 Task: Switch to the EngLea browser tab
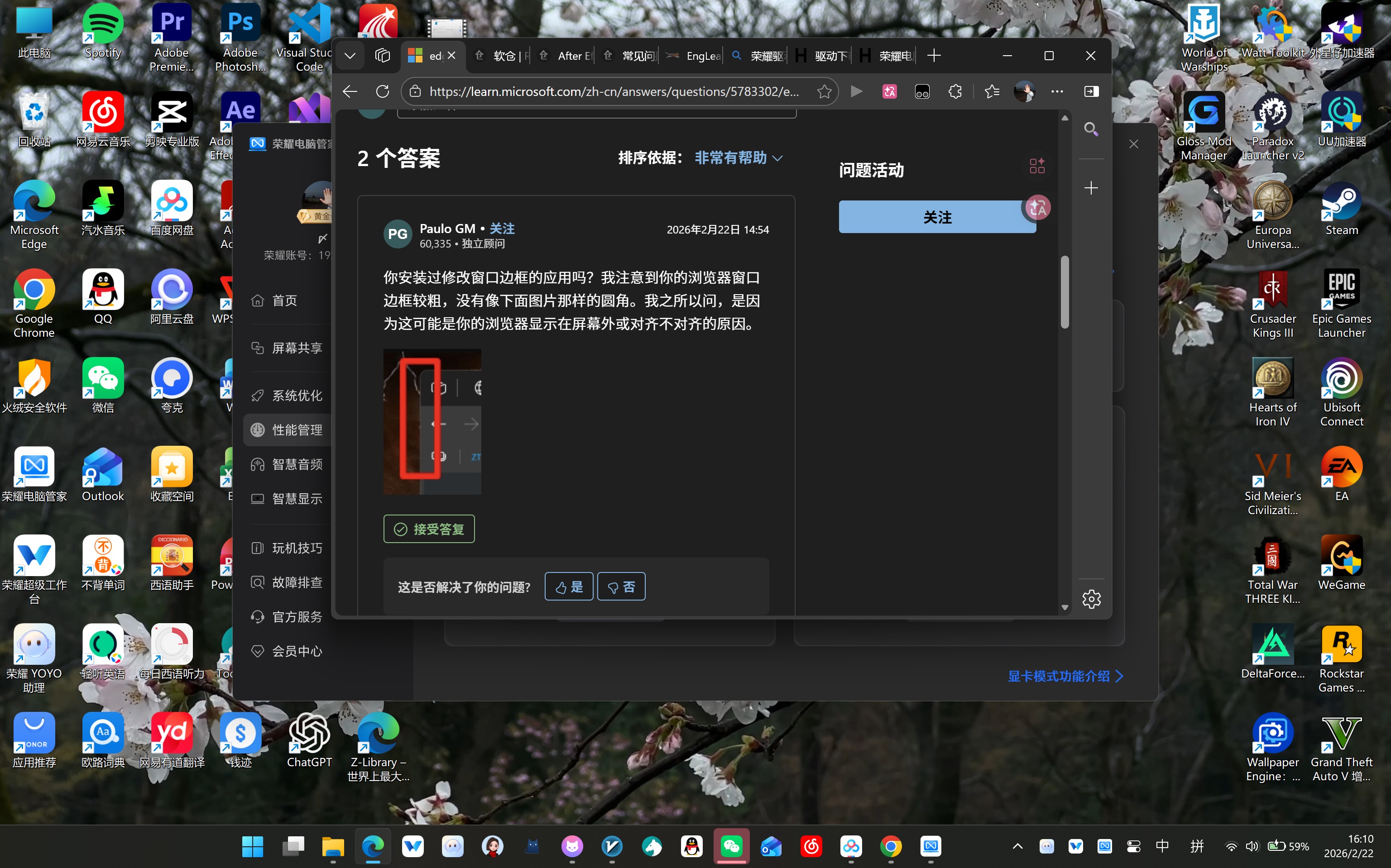694,56
